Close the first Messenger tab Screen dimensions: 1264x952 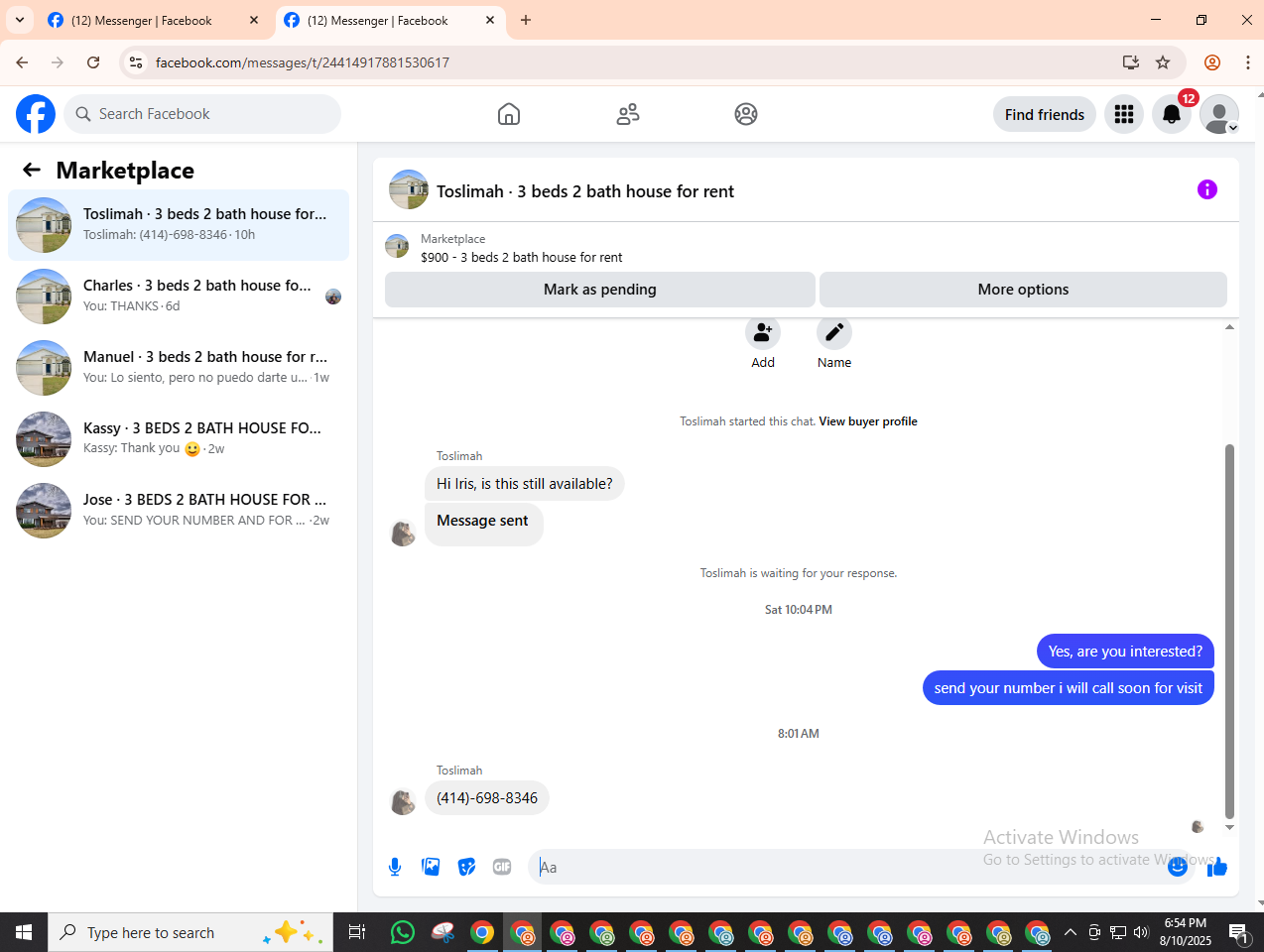pyautogui.click(x=254, y=20)
